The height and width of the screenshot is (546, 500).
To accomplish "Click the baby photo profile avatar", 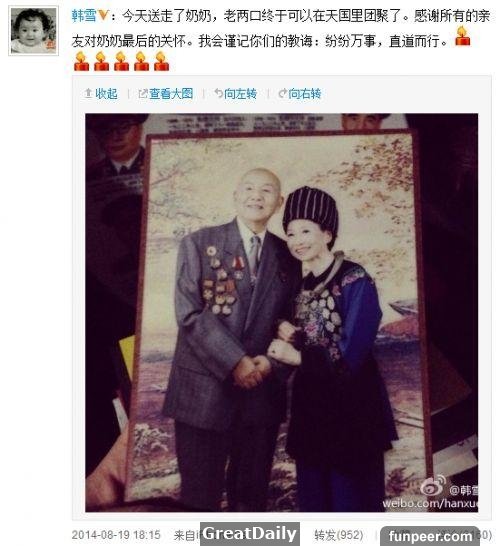I will pos(33,31).
